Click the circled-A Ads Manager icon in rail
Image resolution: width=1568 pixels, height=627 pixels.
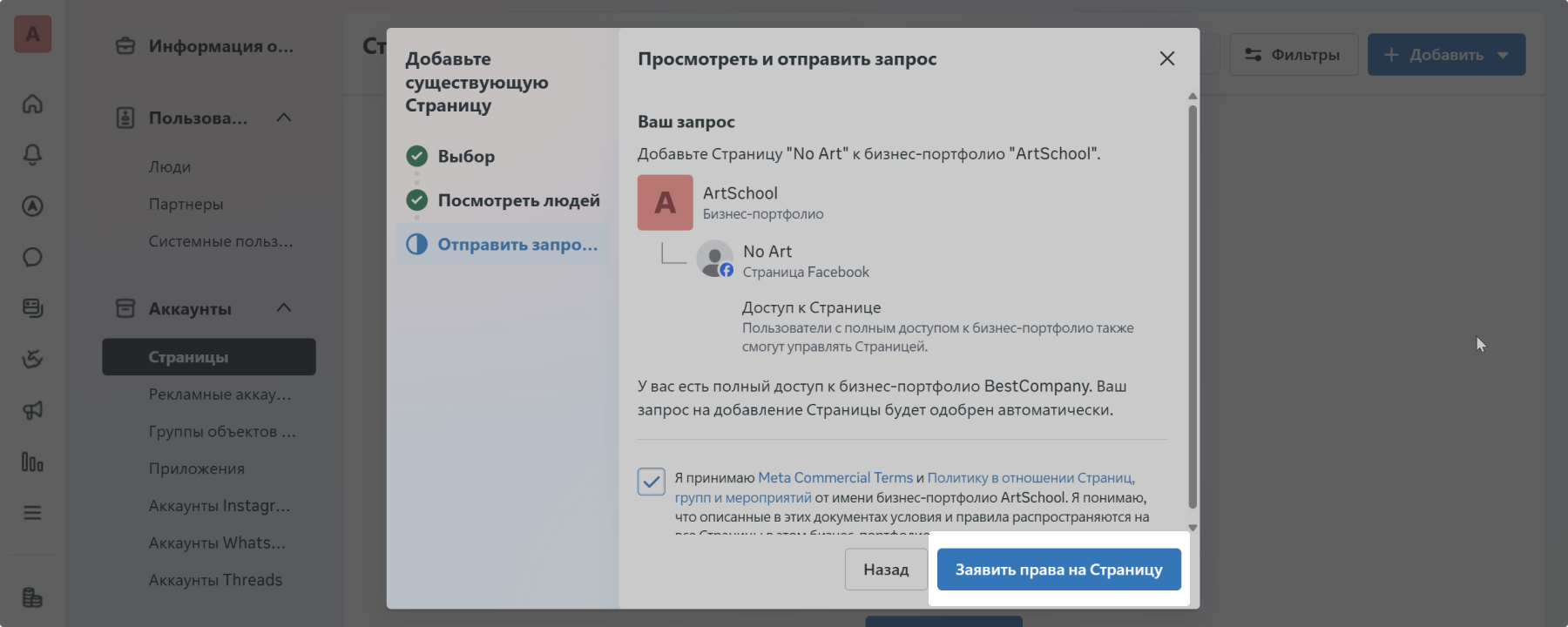(x=32, y=206)
